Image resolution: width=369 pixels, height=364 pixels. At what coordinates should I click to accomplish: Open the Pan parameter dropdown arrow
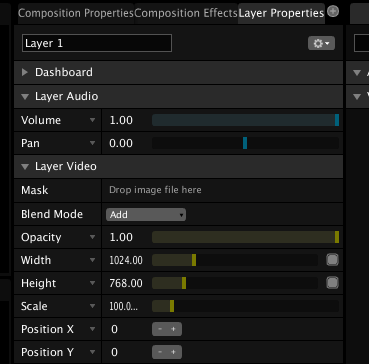coord(93,143)
